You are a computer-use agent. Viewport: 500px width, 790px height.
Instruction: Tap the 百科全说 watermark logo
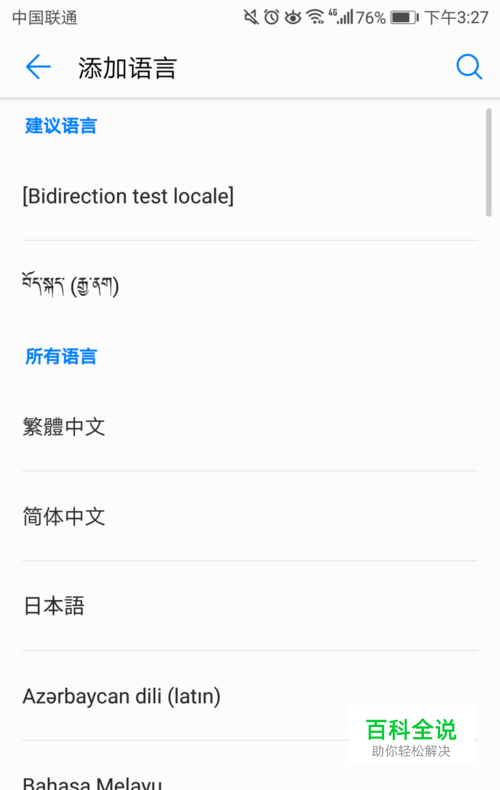click(411, 737)
